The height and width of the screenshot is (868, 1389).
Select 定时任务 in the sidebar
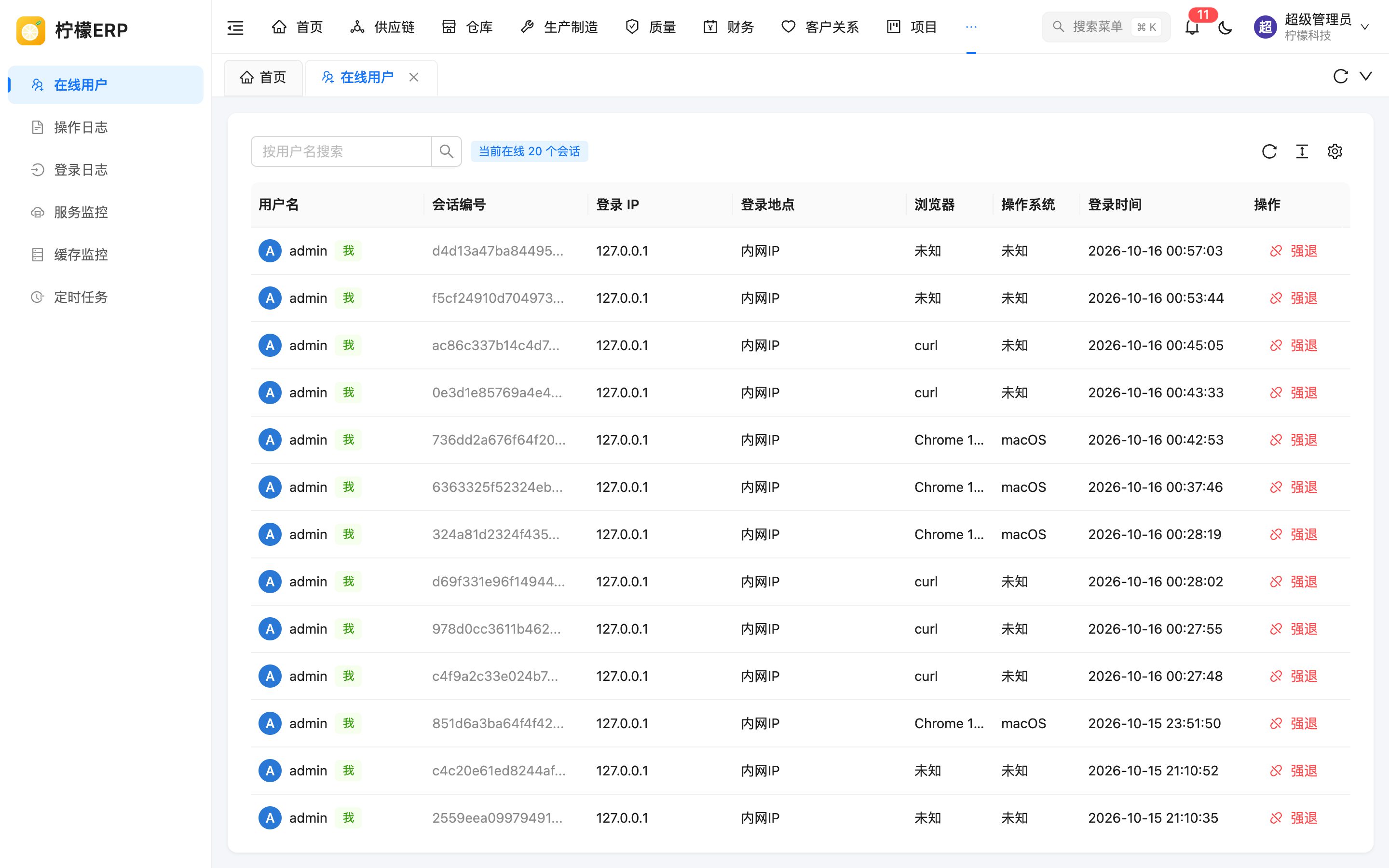pyautogui.click(x=106, y=298)
